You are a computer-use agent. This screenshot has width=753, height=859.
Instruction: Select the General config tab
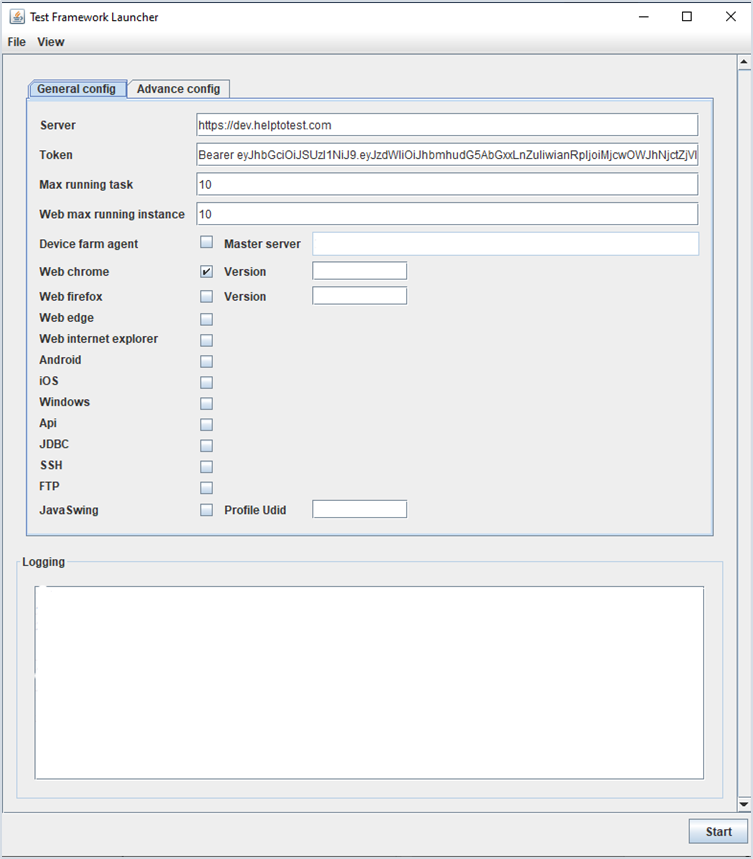click(77, 89)
